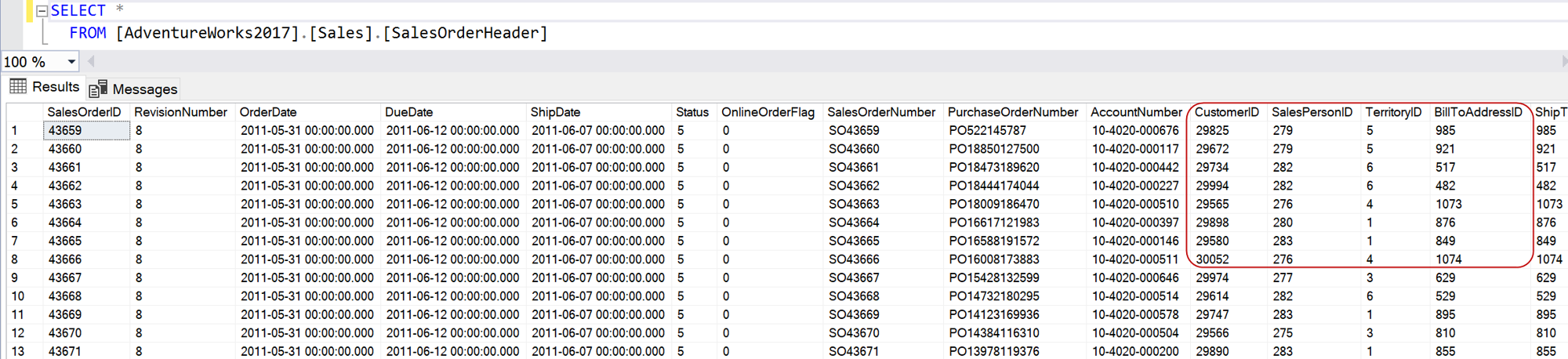The height and width of the screenshot is (359, 1568).
Task: Select the cell PO16617121983
Action: coord(1015,223)
